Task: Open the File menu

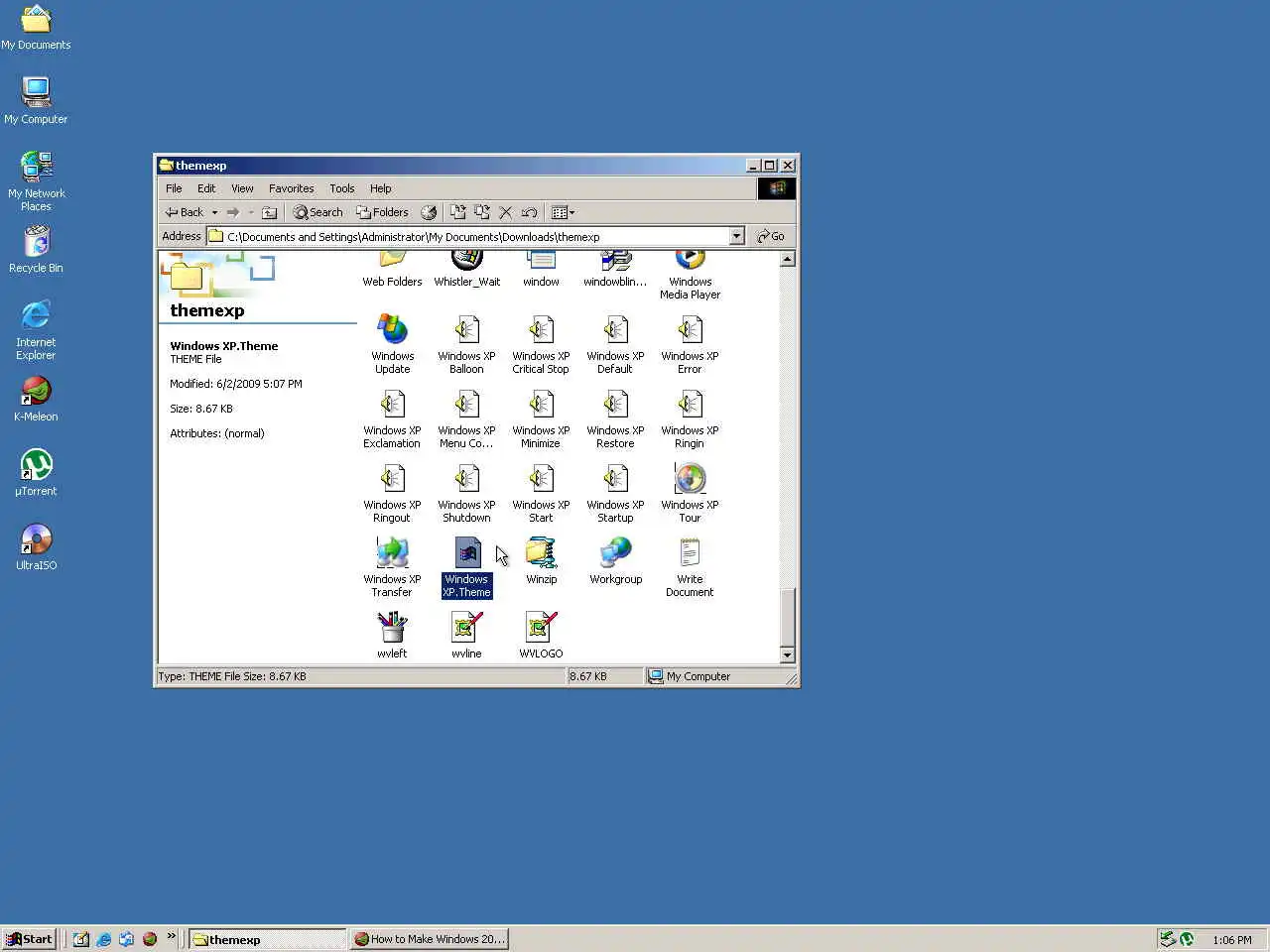Action: [x=174, y=188]
